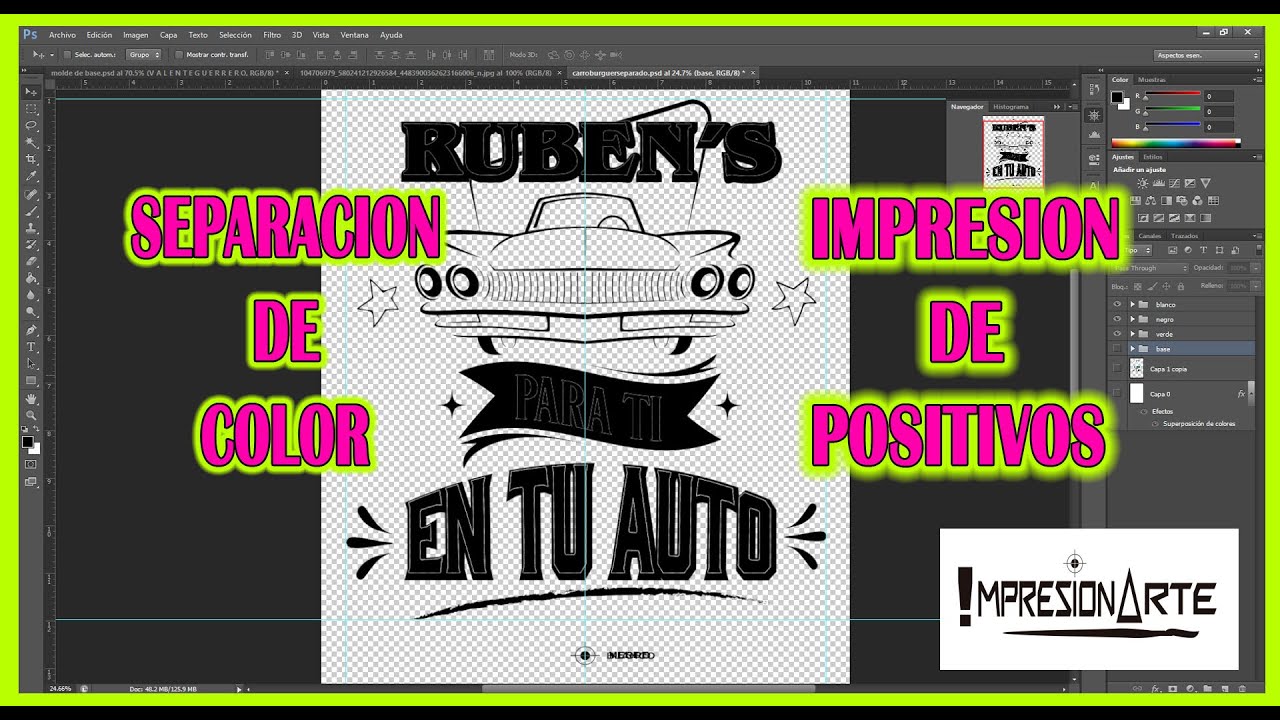Hide the verde layer group
1280x720 pixels.
pos(1117,334)
